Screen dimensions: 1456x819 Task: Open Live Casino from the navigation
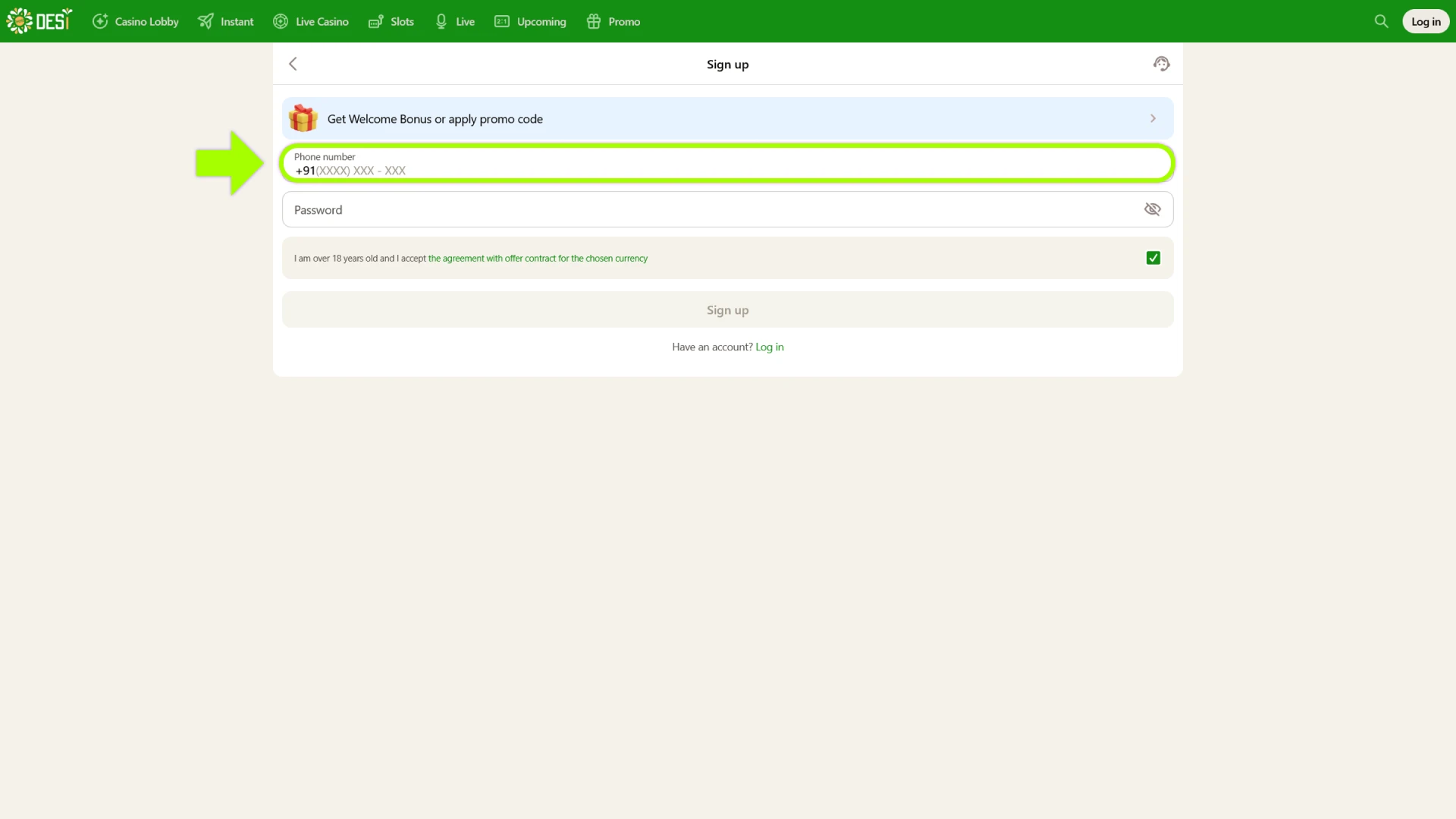281,21
